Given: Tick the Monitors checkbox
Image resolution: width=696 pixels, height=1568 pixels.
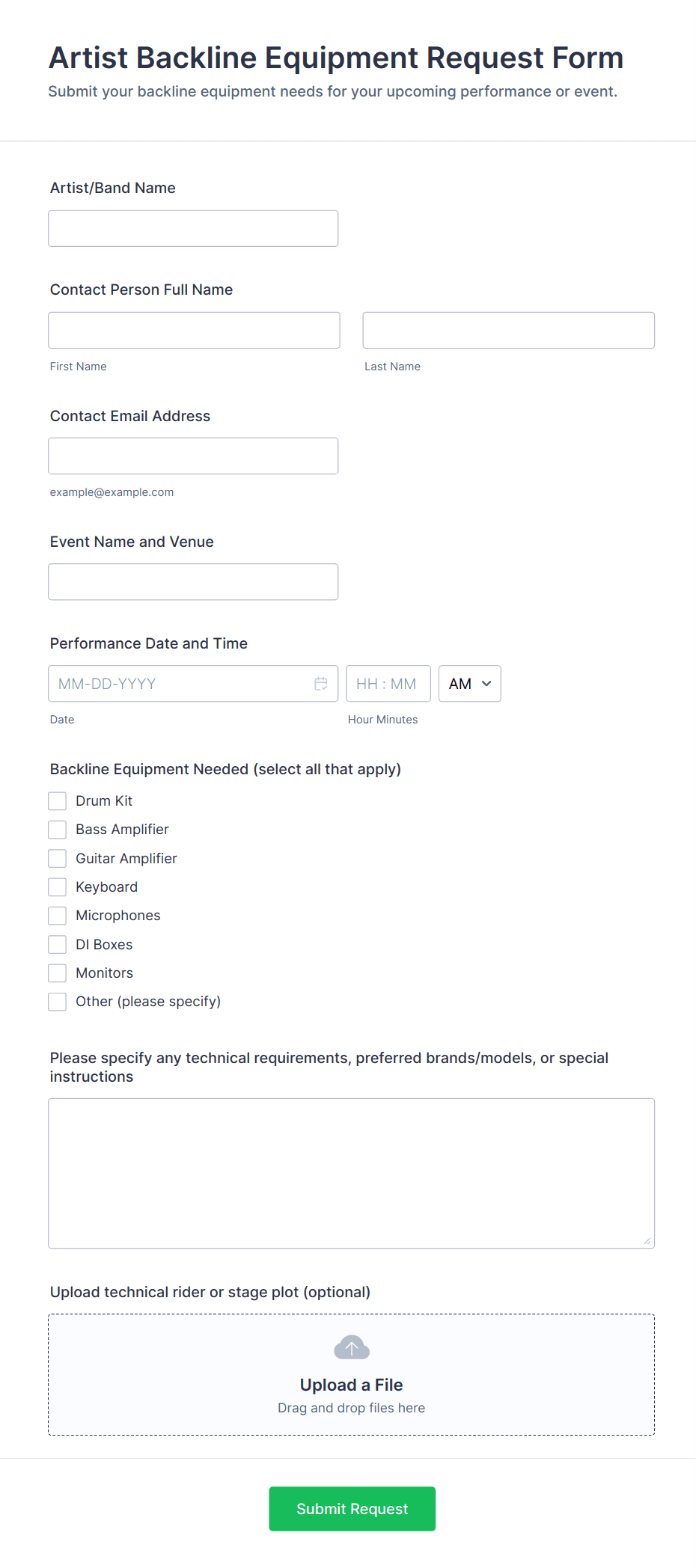Looking at the screenshot, I should (x=58, y=973).
